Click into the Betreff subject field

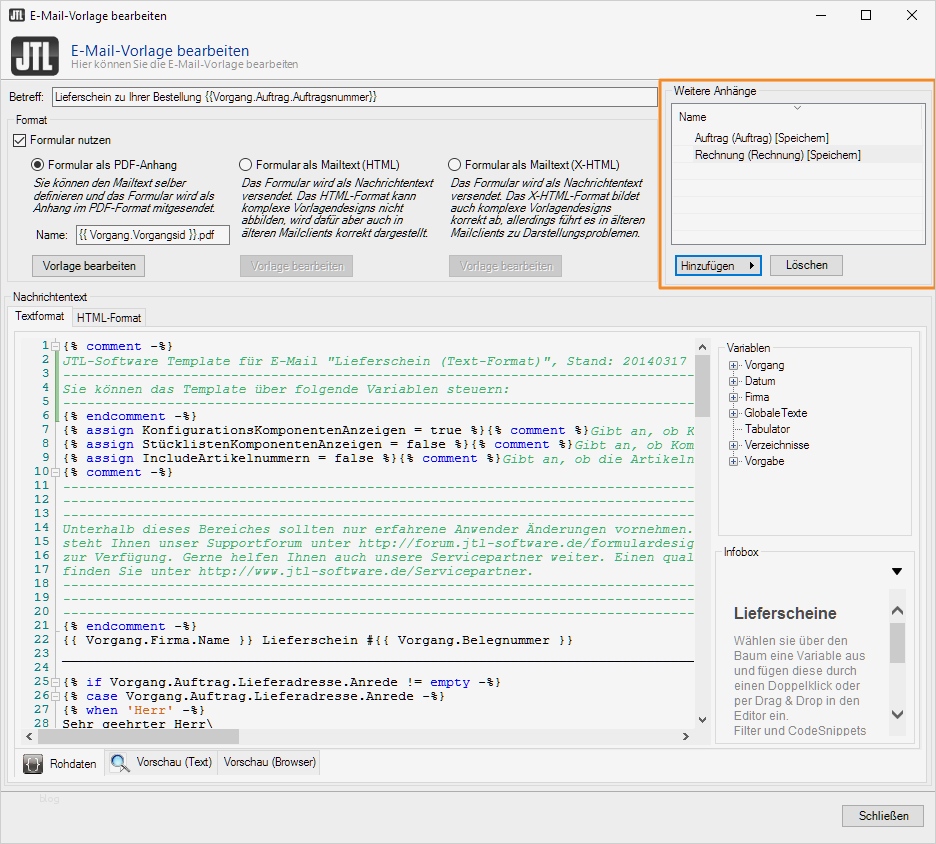[x=353, y=97]
